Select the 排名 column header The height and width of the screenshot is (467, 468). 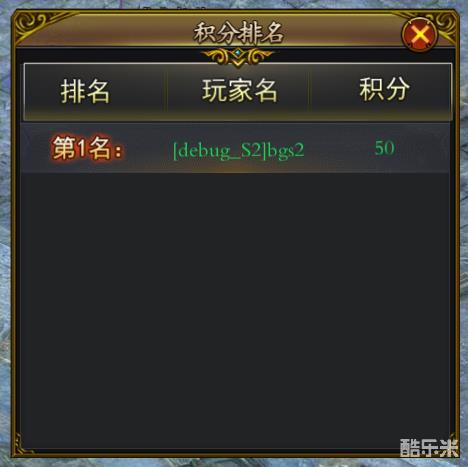(x=85, y=91)
